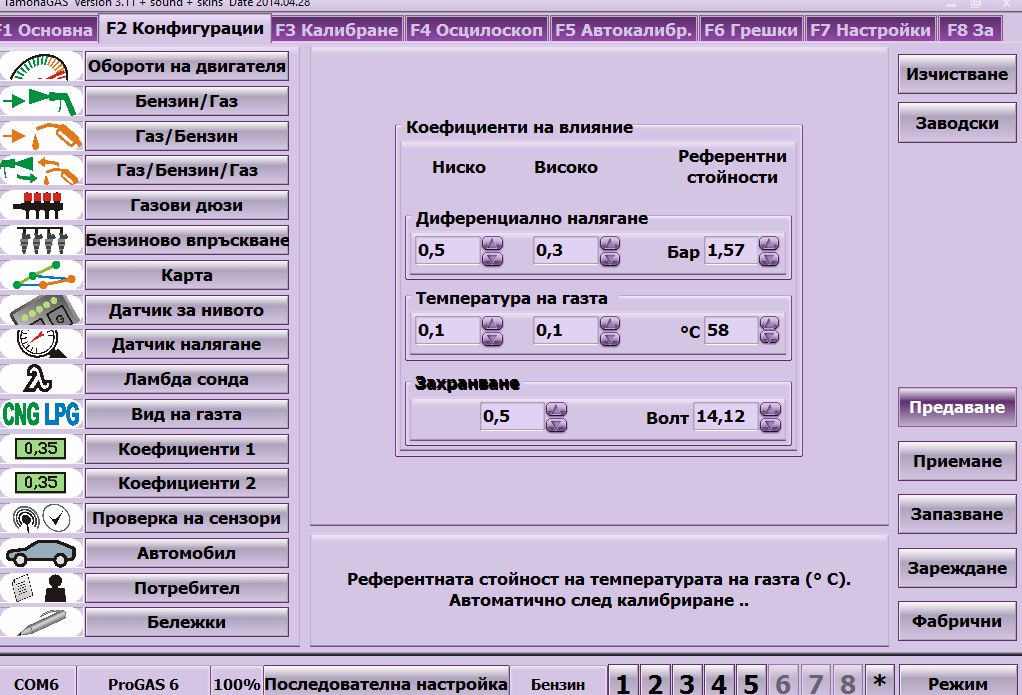This screenshot has width=1022, height=695.
Task: Switch to the F4 Осцилоскоп tab
Action: pyautogui.click(x=476, y=30)
